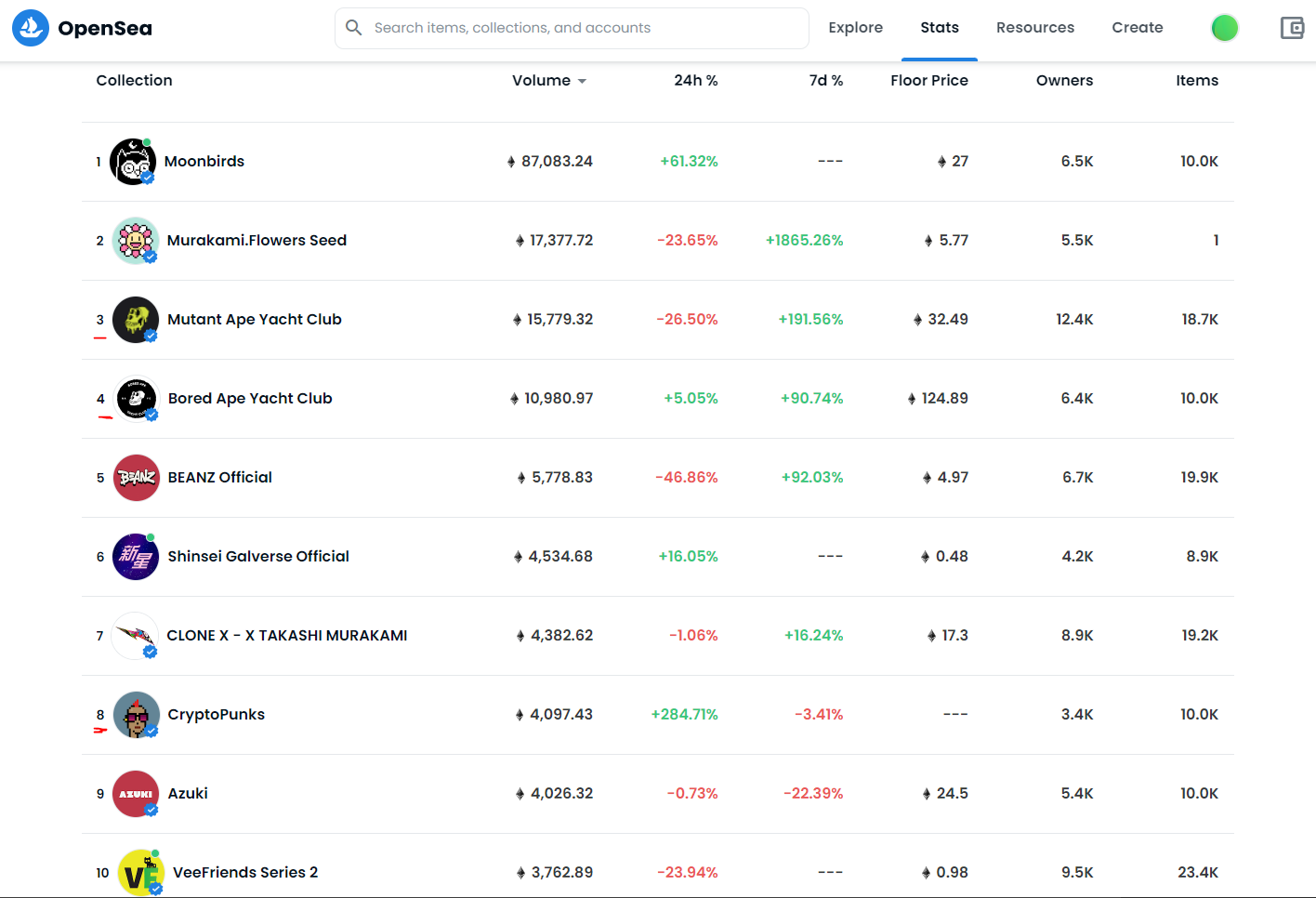Click VeeFriends items count 23.4K
The height and width of the screenshot is (898, 1316).
click(1198, 873)
